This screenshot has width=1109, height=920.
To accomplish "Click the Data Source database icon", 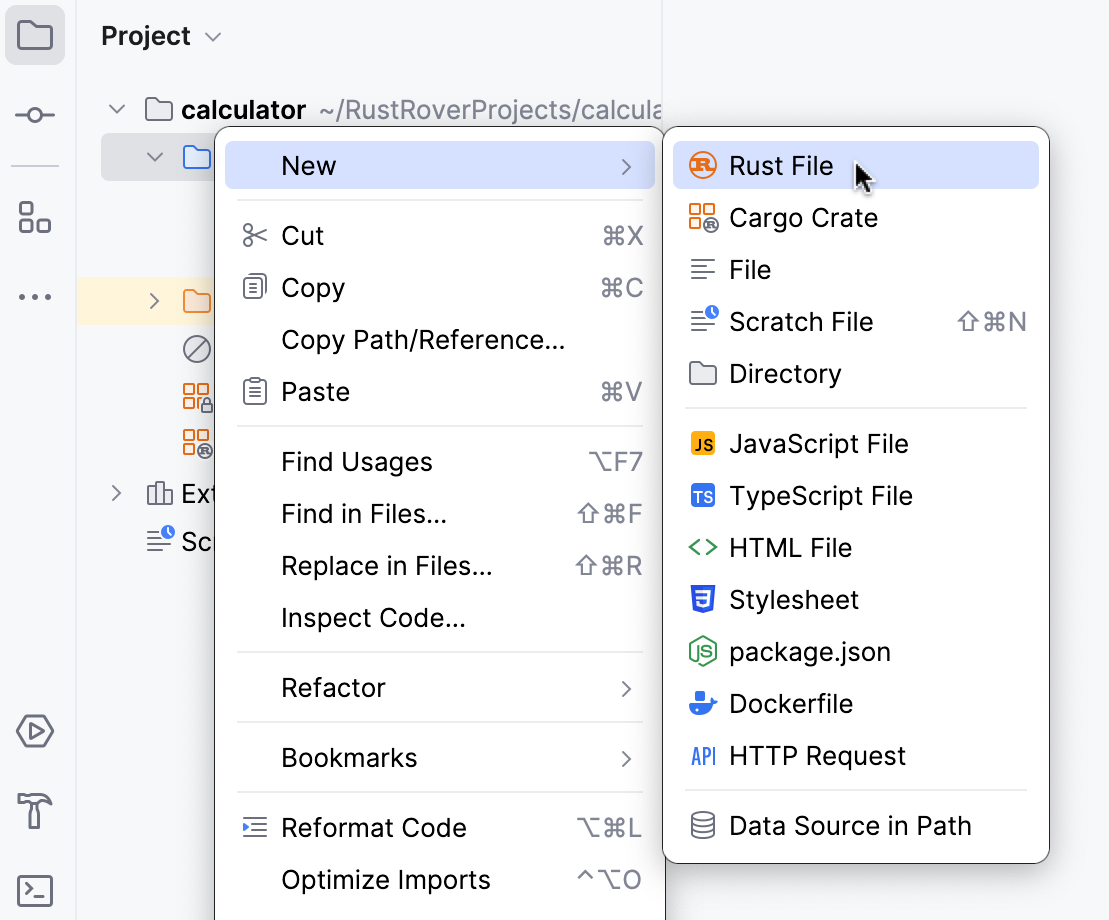I will [702, 825].
